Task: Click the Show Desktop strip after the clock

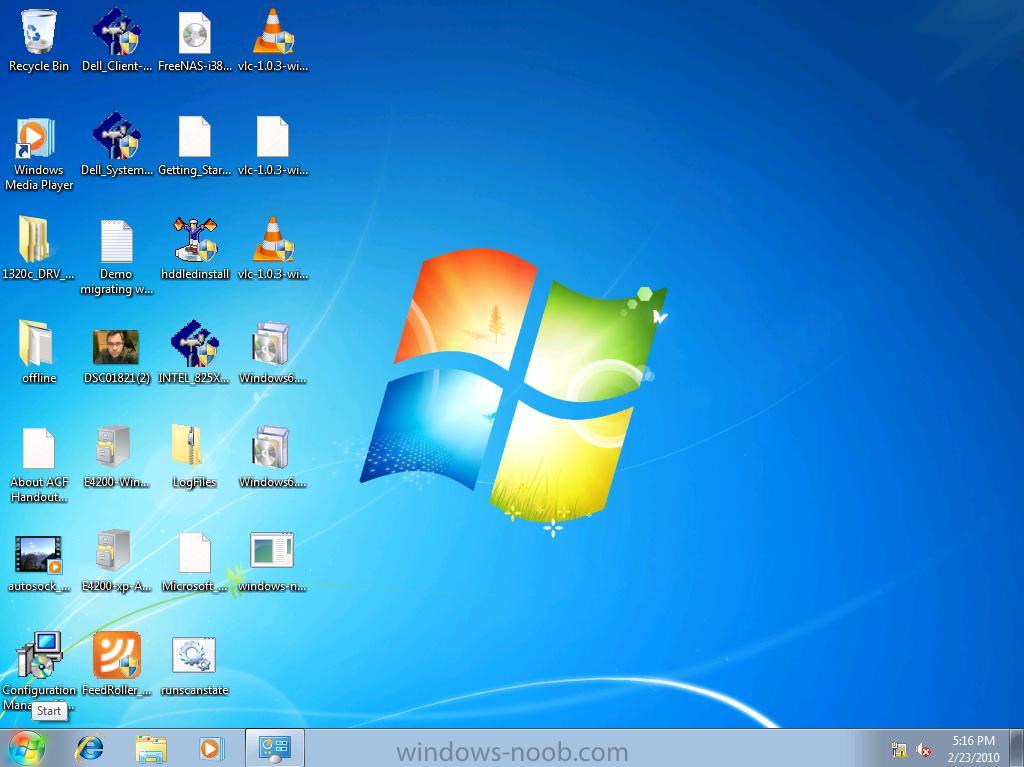Action: [x=1017, y=748]
